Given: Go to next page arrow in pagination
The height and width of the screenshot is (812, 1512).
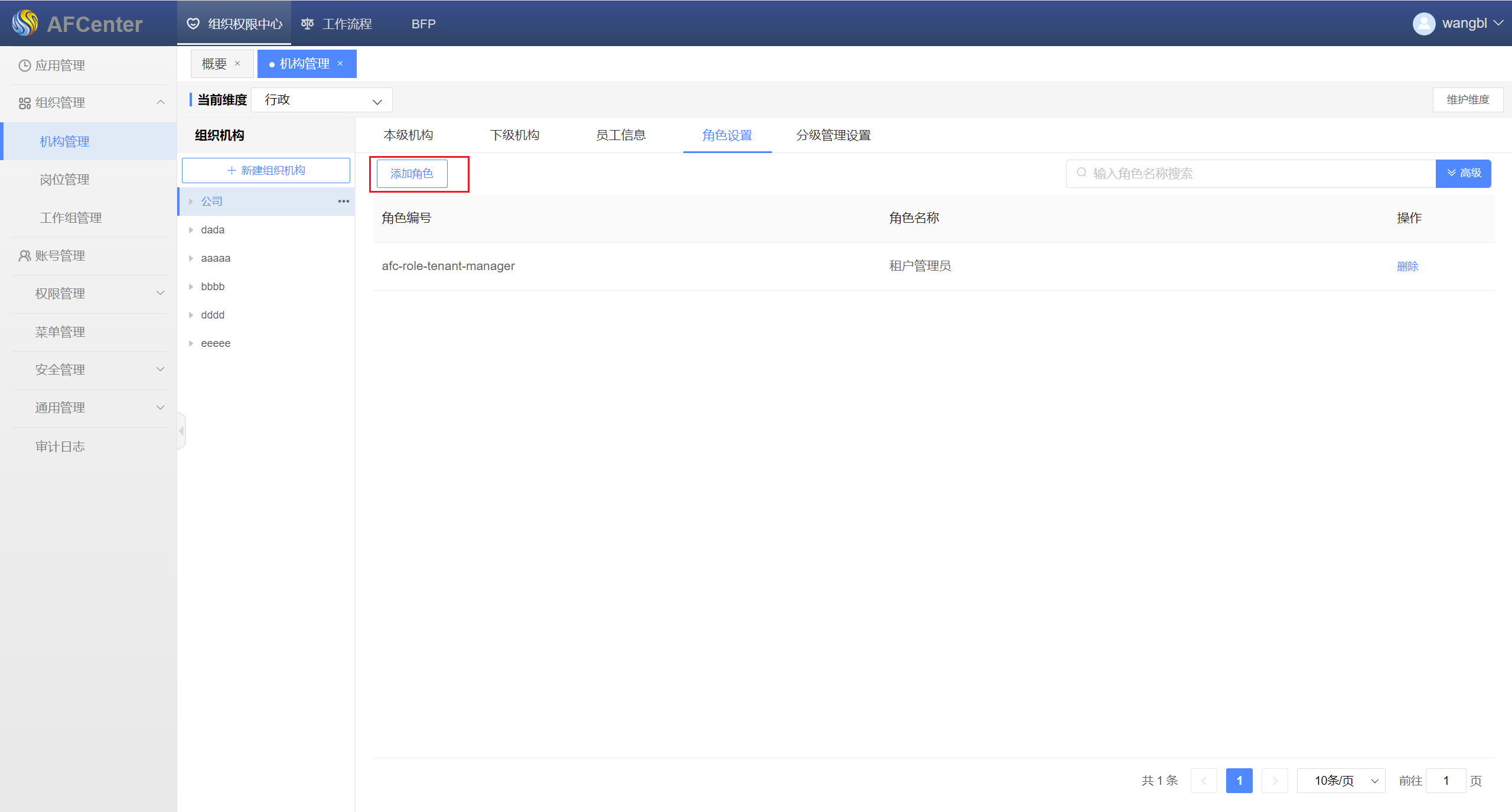Looking at the screenshot, I should tap(1275, 781).
